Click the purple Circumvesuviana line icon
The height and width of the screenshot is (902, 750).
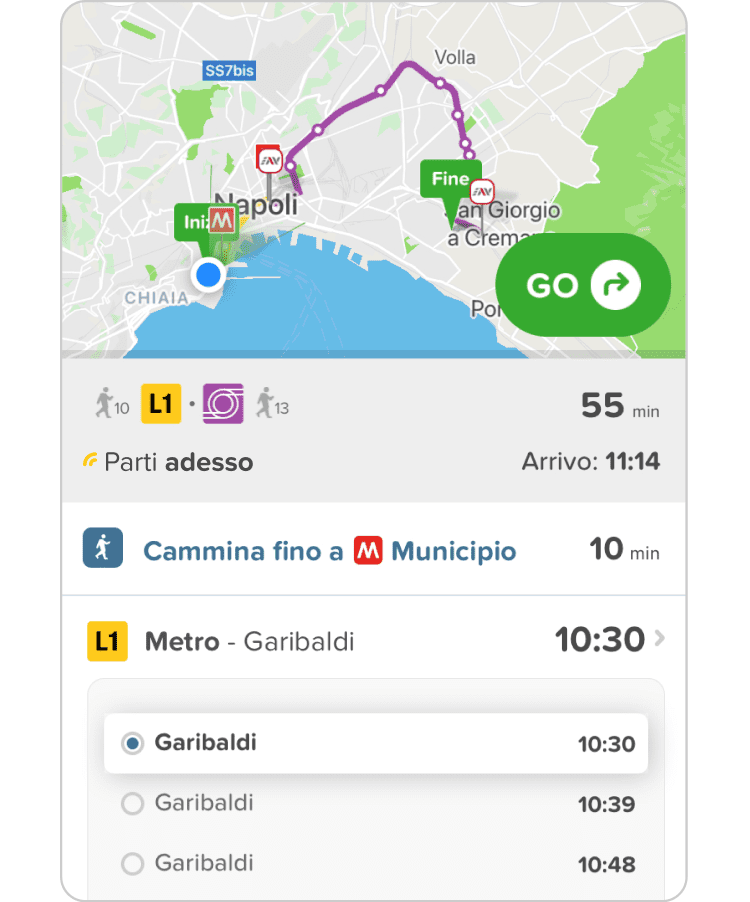click(223, 404)
